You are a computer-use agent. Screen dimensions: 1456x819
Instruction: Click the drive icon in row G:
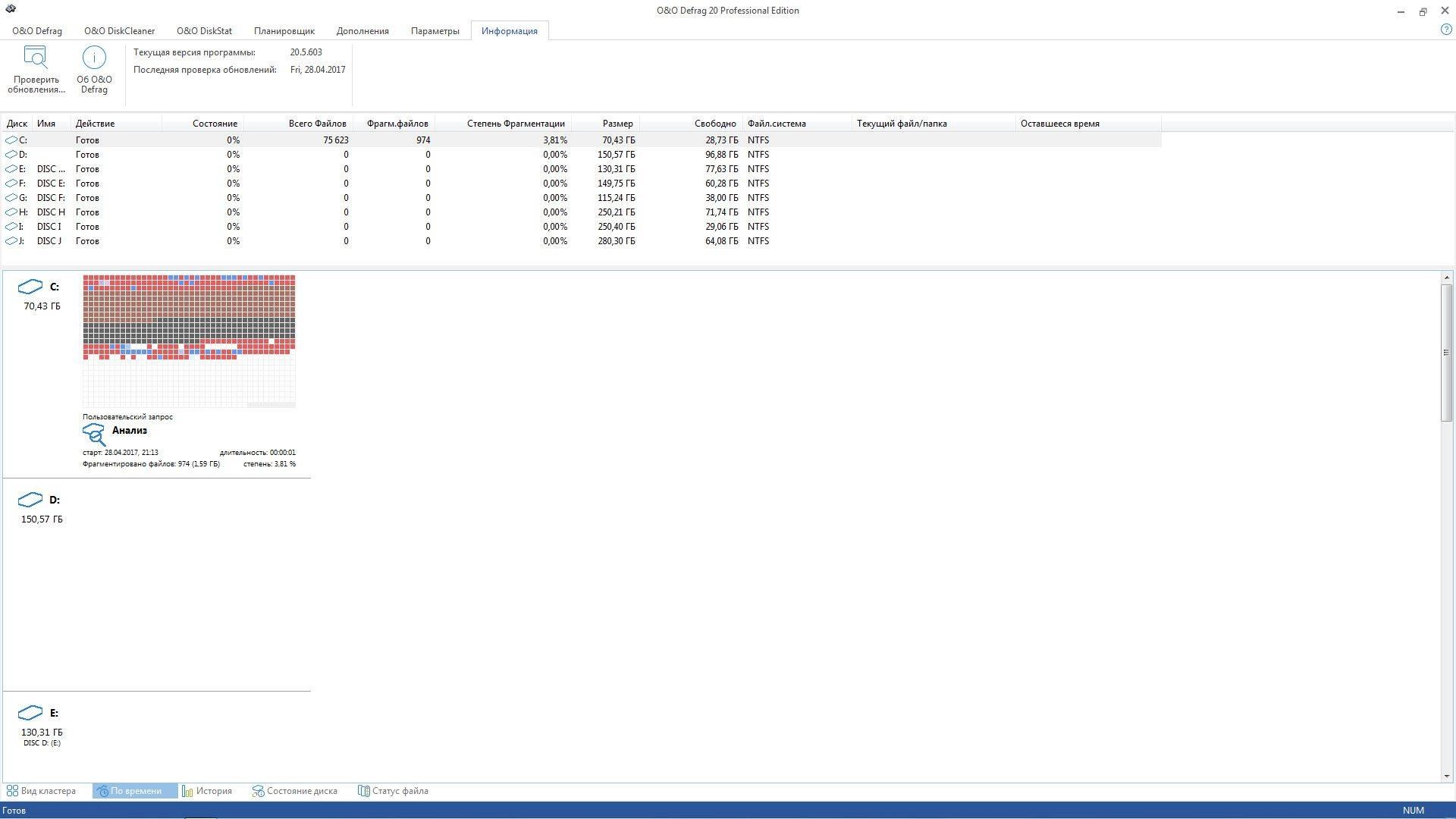coord(11,198)
